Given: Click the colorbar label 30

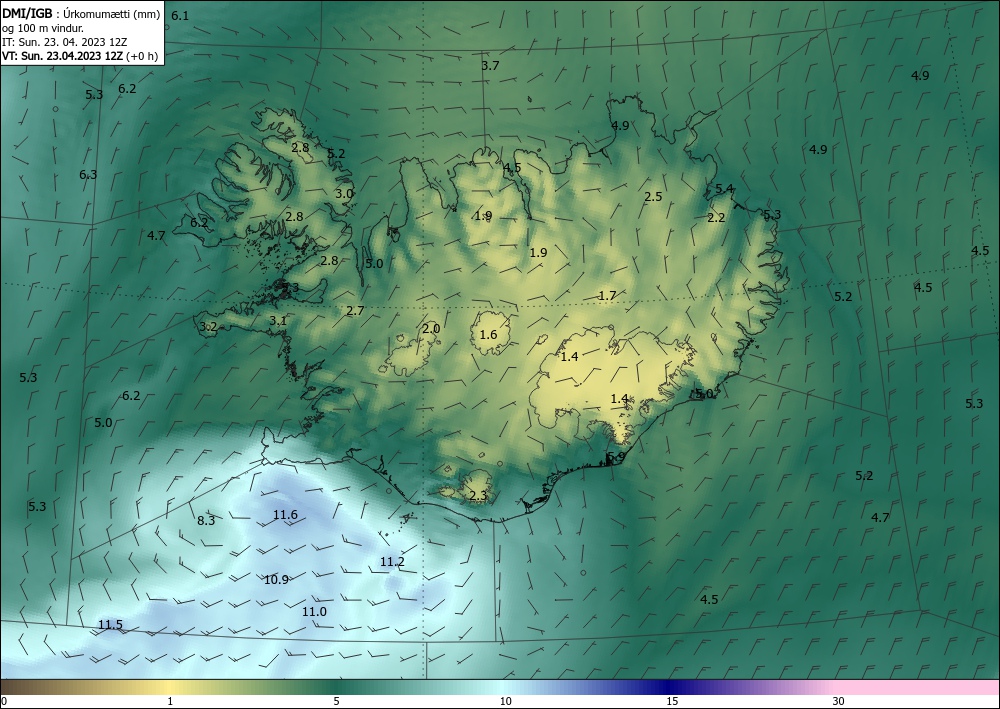Looking at the screenshot, I should point(839,701).
